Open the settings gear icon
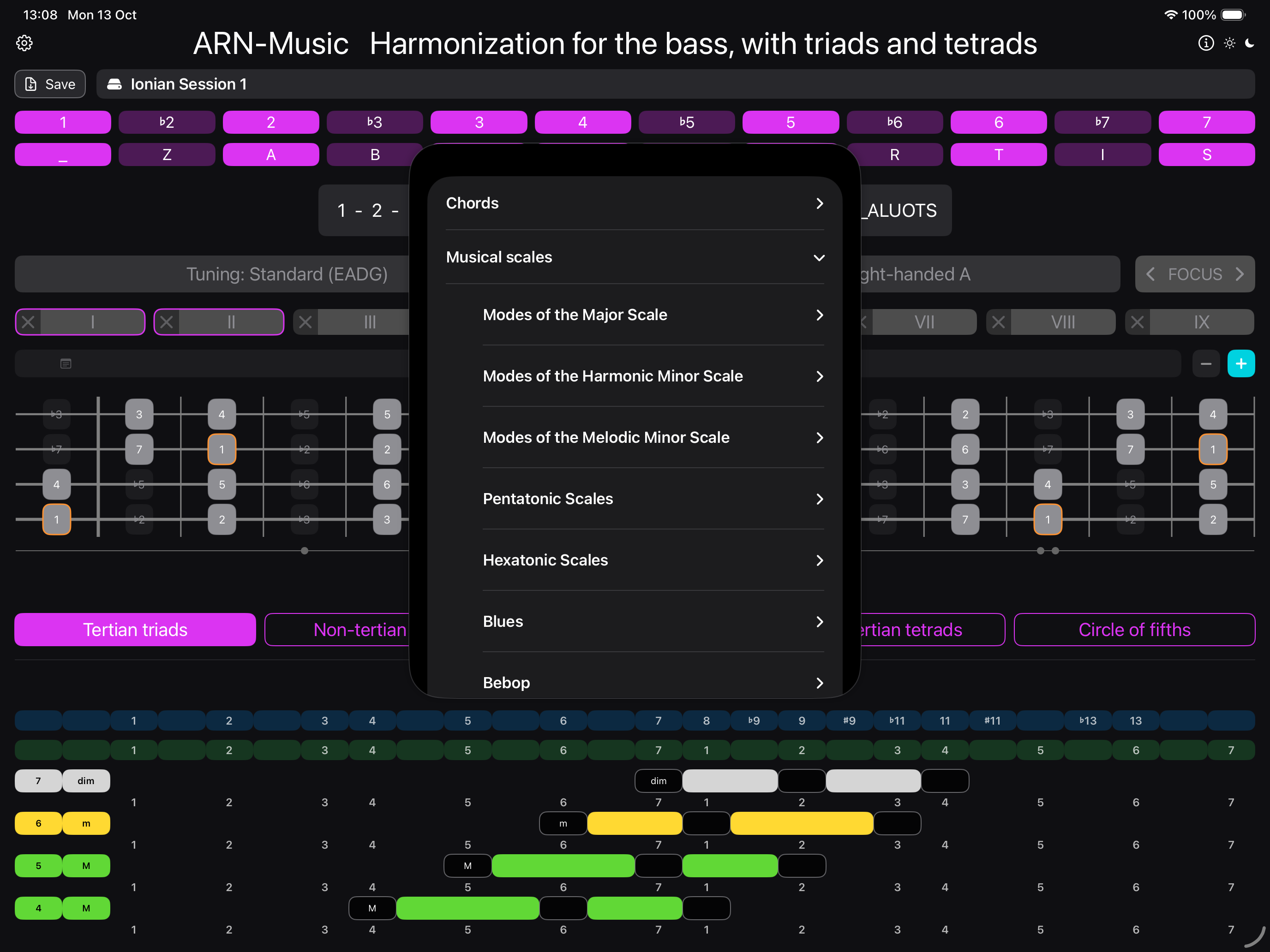The width and height of the screenshot is (1270, 952). pos(24,43)
